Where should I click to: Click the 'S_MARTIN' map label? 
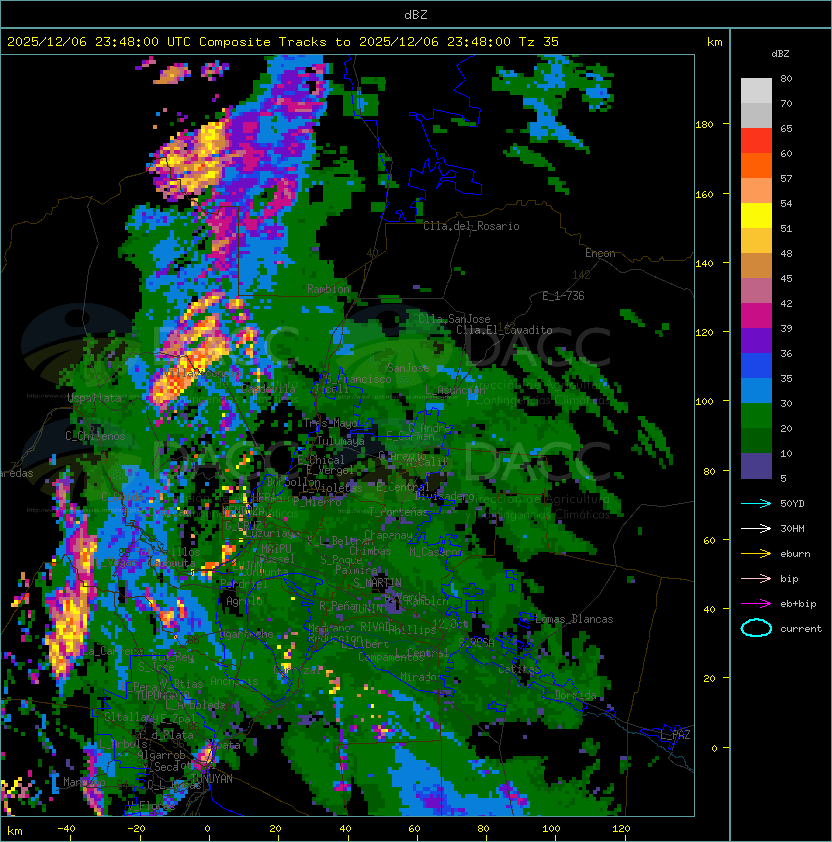[x=377, y=583]
